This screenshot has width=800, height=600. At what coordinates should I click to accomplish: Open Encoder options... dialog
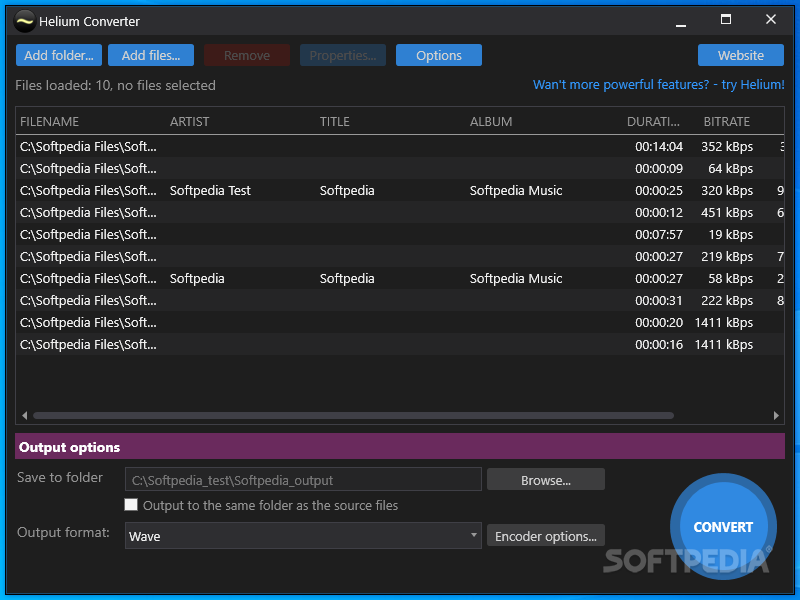coord(545,536)
